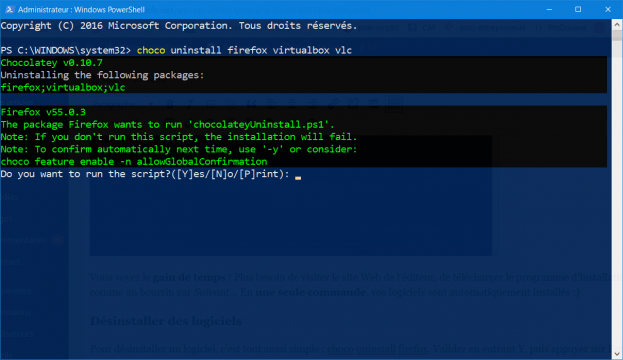Click the yellow 'choco' command word
The image size is (623, 360).
point(151,50)
